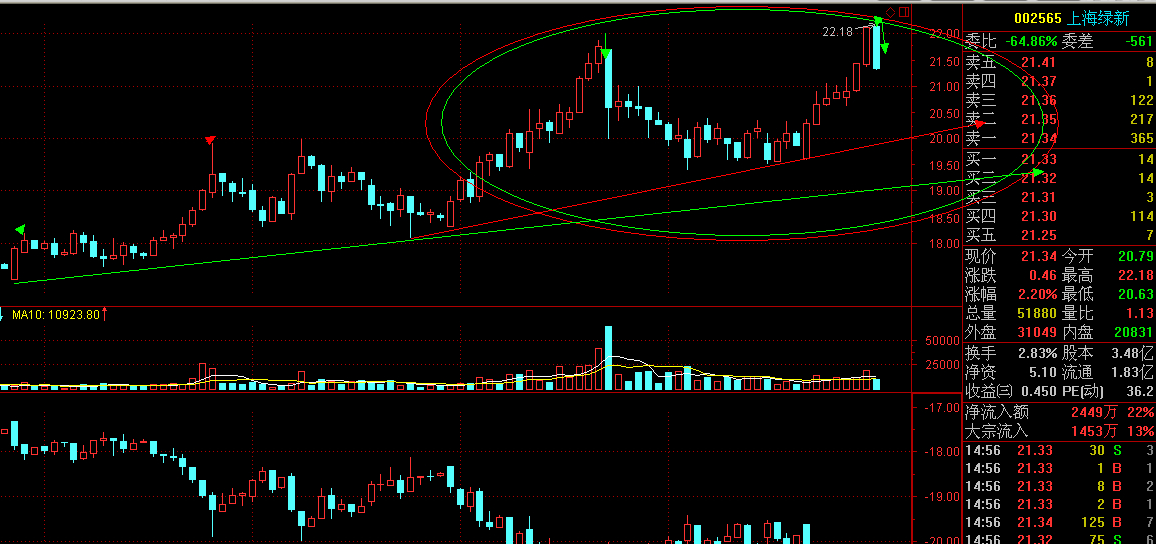Click the tallest cyan volume bar
The image size is (1156, 544).
[607, 357]
